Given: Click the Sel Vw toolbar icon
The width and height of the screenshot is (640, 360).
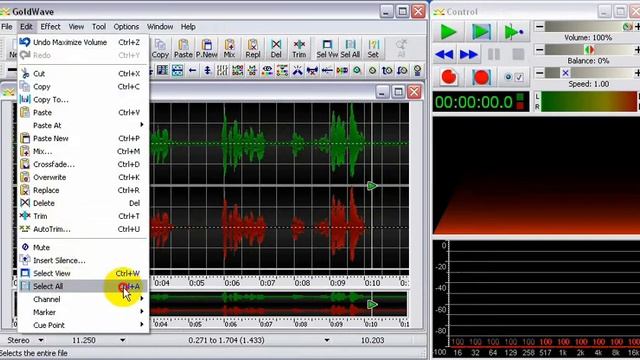Looking at the screenshot, I should point(327,49).
